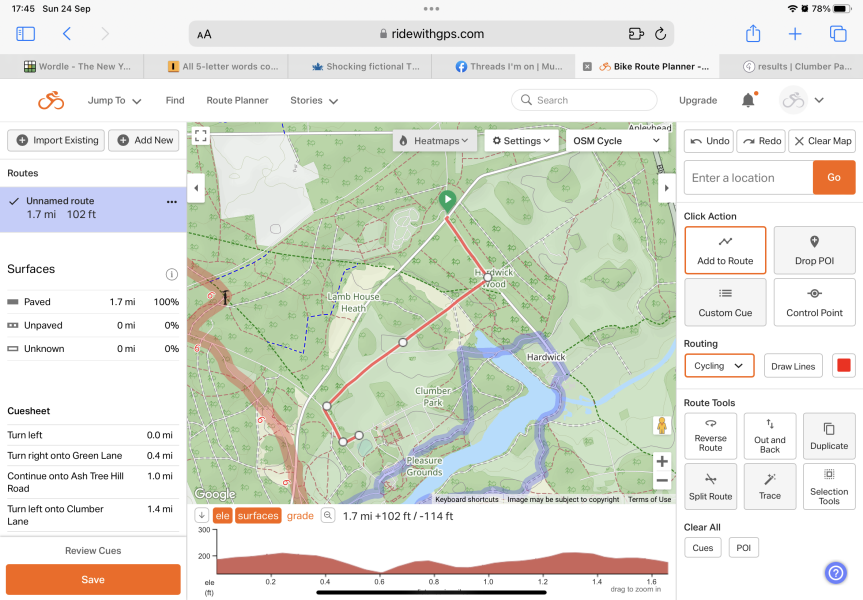Open Review Cues link
This screenshot has width=863, height=600.
[93, 550]
